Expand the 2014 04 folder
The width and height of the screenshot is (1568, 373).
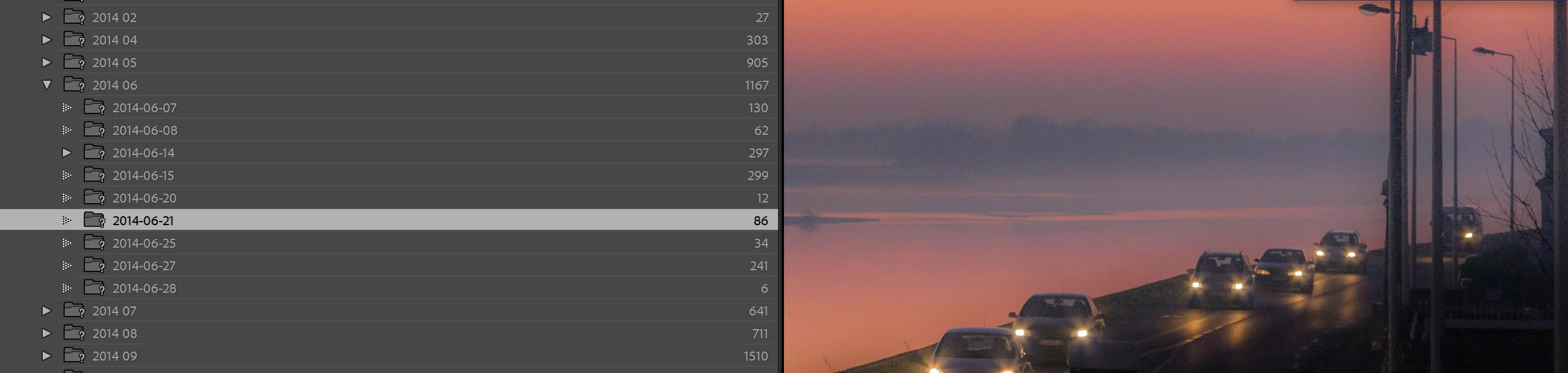[x=46, y=40]
